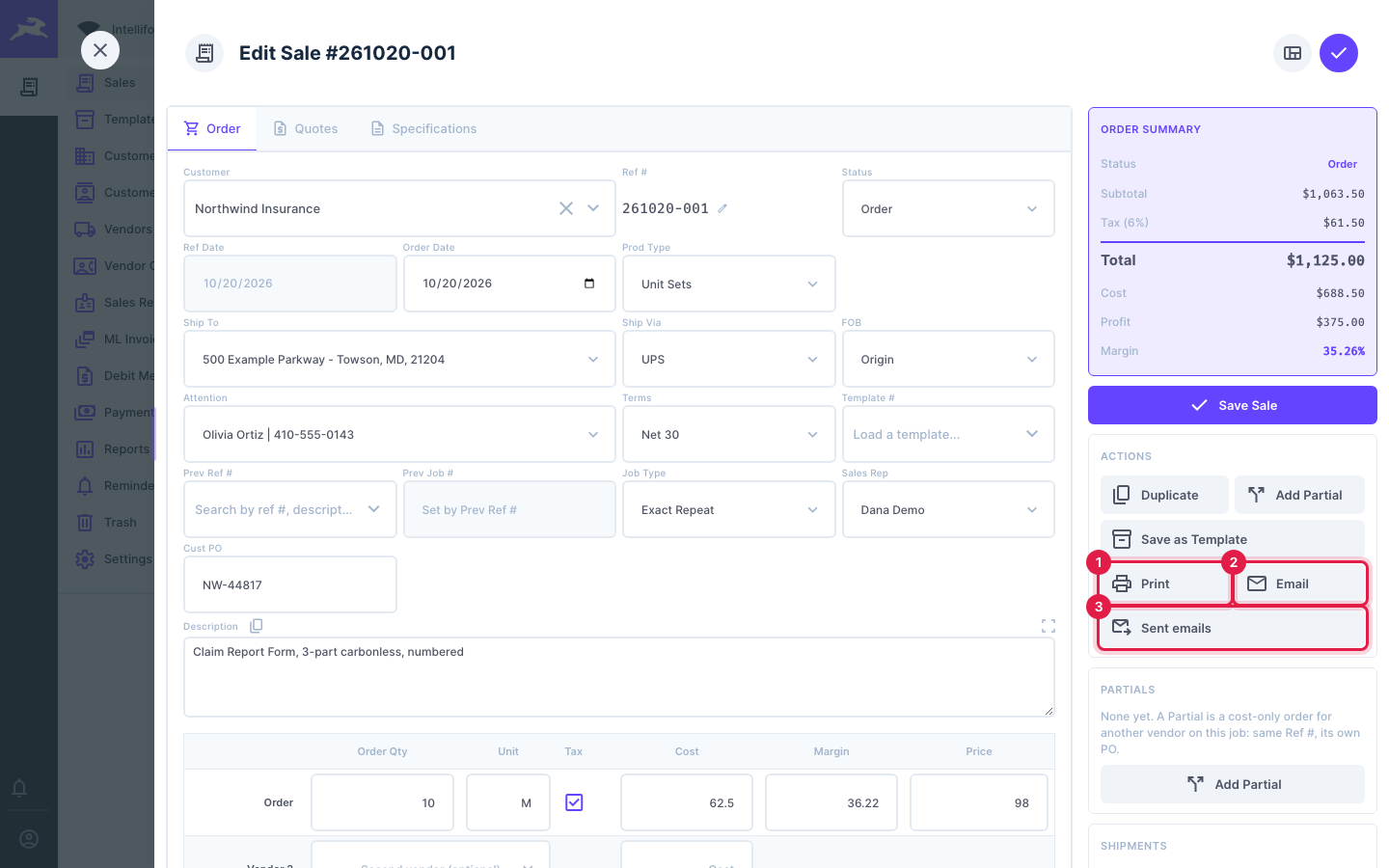Open Settings in the sidebar
Viewport: 1389px width, 868px height.
[x=114, y=559]
